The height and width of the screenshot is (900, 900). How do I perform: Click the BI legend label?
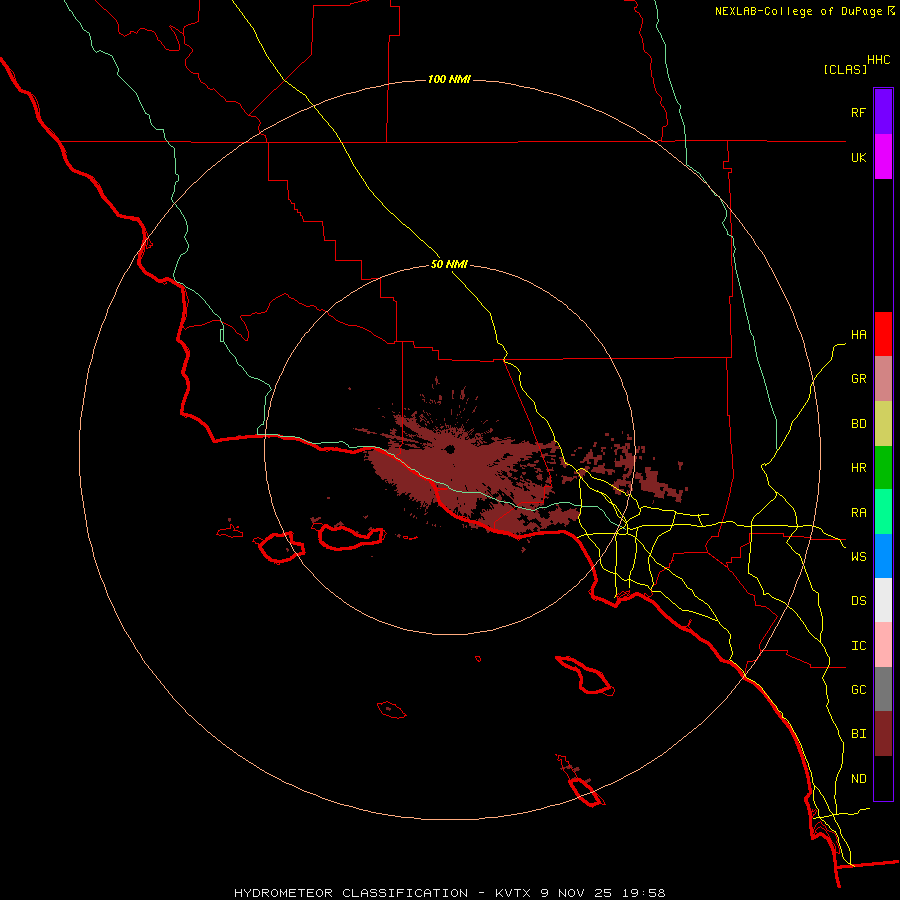click(x=858, y=734)
